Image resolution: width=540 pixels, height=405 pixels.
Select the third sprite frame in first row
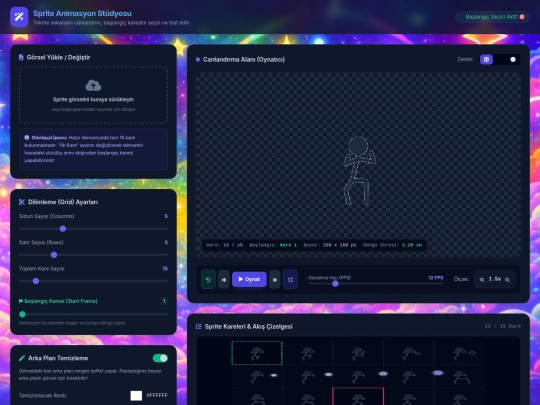358,353
